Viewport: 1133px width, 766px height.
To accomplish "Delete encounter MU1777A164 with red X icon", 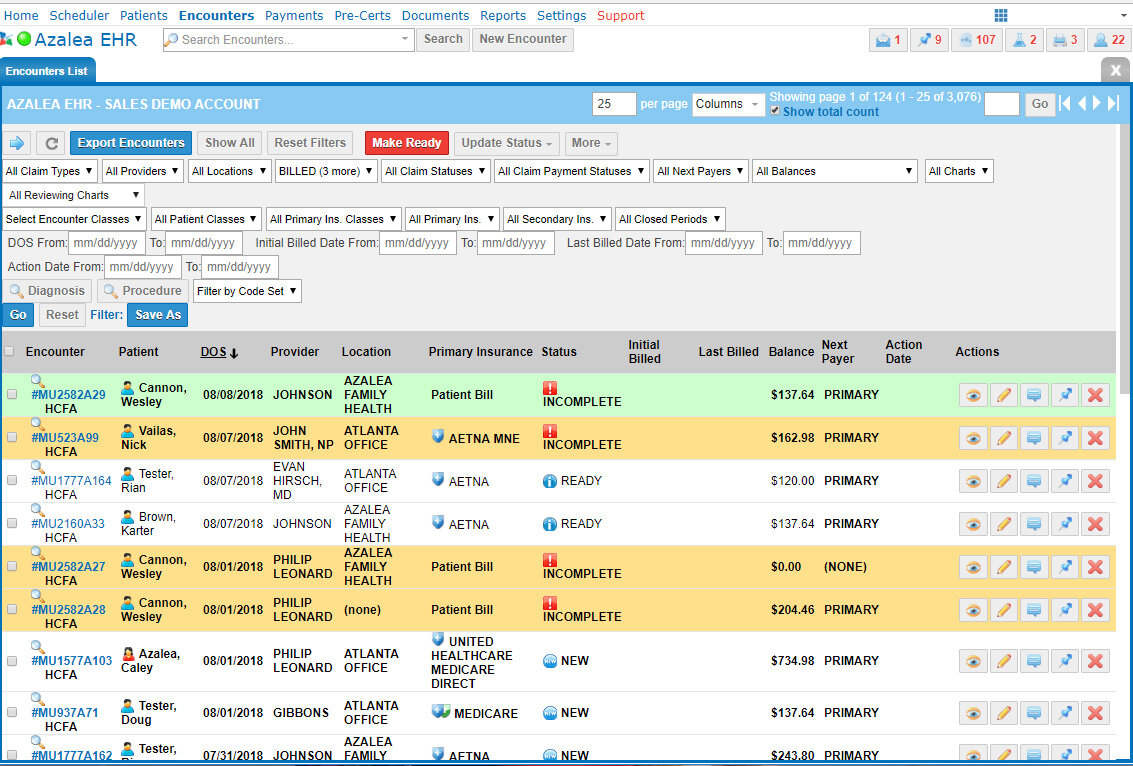I will [x=1095, y=481].
